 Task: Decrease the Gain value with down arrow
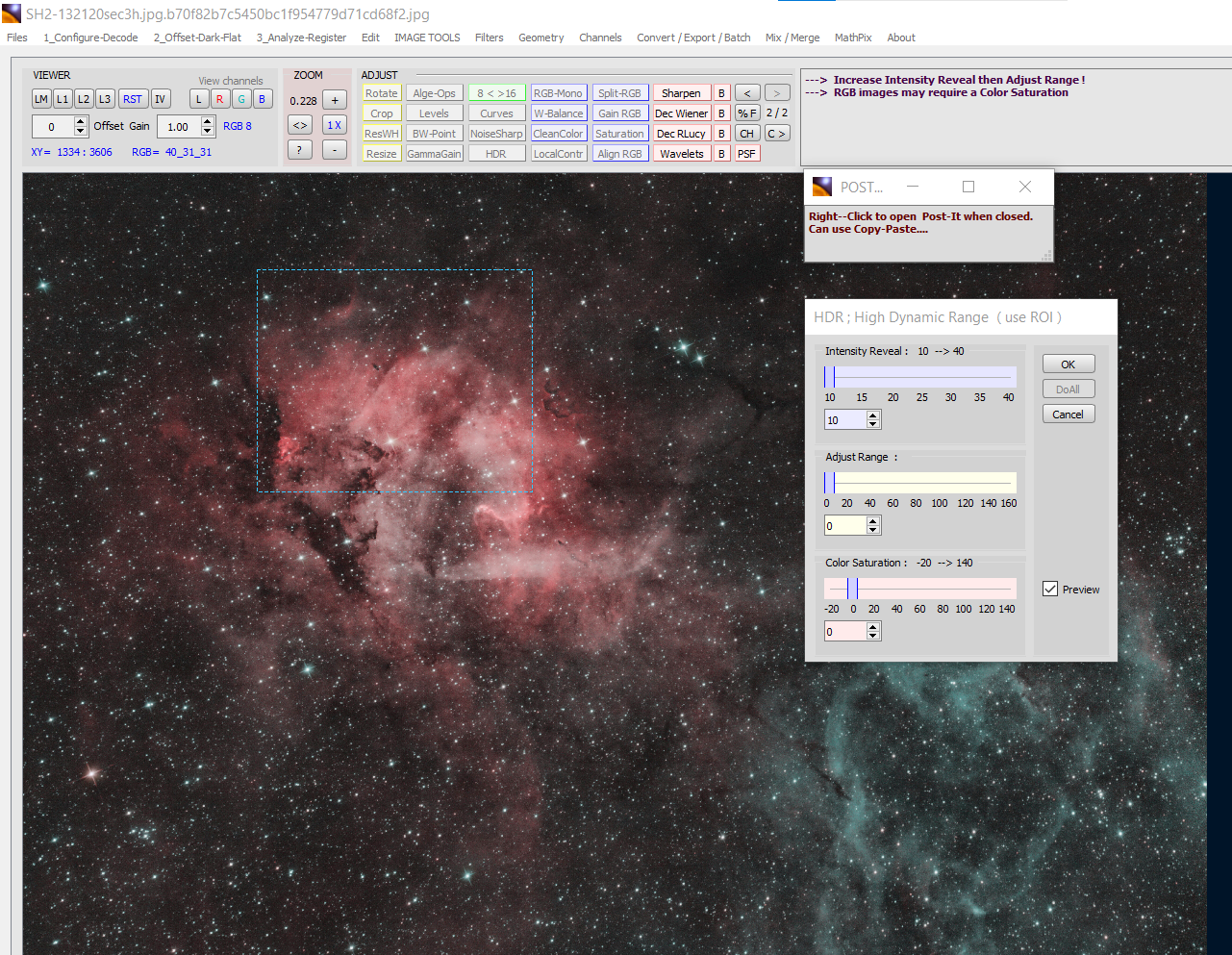(x=208, y=132)
